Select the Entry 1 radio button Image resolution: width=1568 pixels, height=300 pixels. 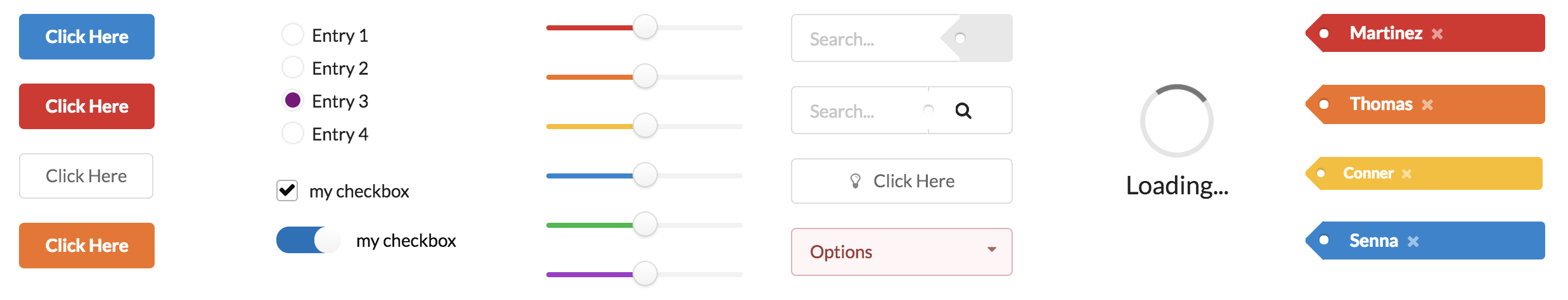coord(292,34)
